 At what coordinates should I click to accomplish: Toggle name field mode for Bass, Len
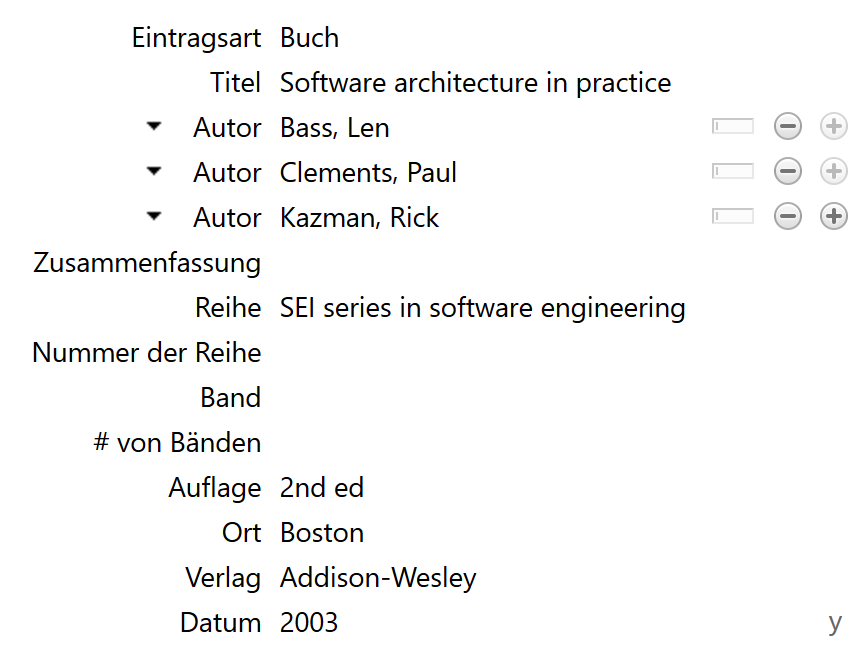click(732, 127)
